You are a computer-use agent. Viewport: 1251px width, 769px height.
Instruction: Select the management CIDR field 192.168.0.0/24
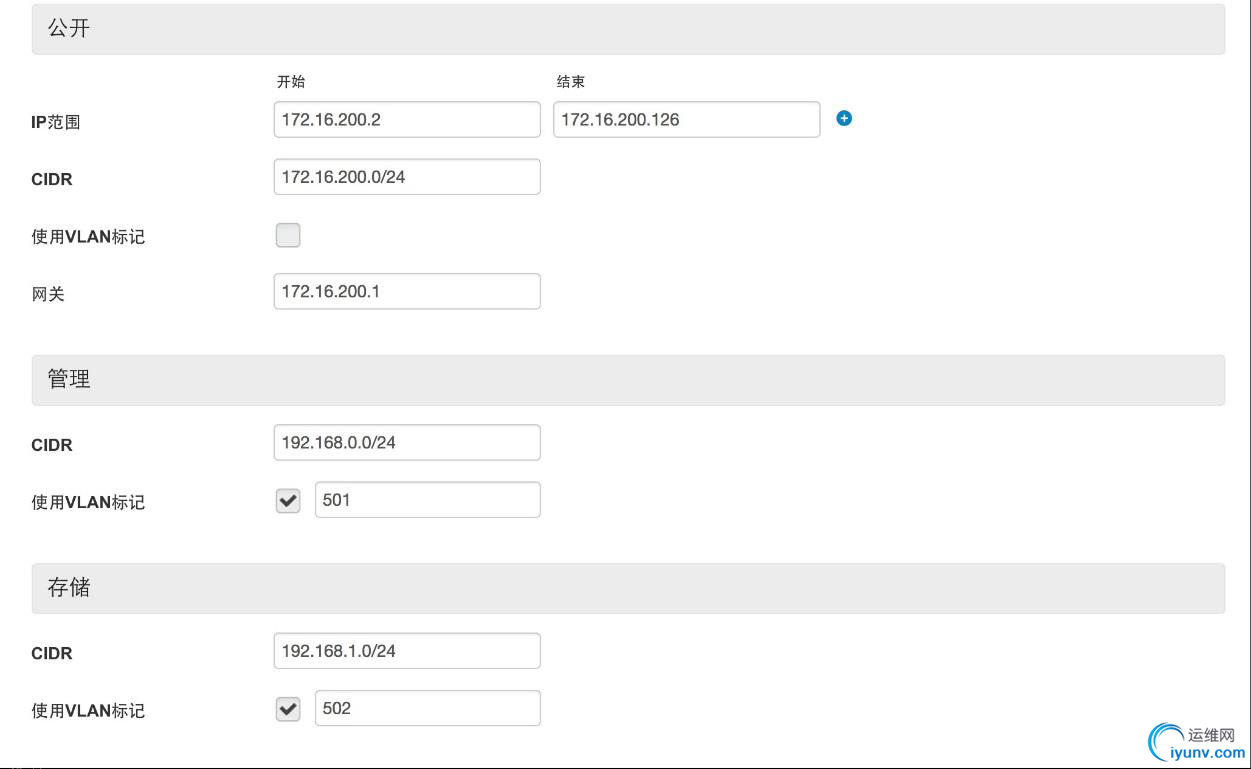click(x=407, y=443)
